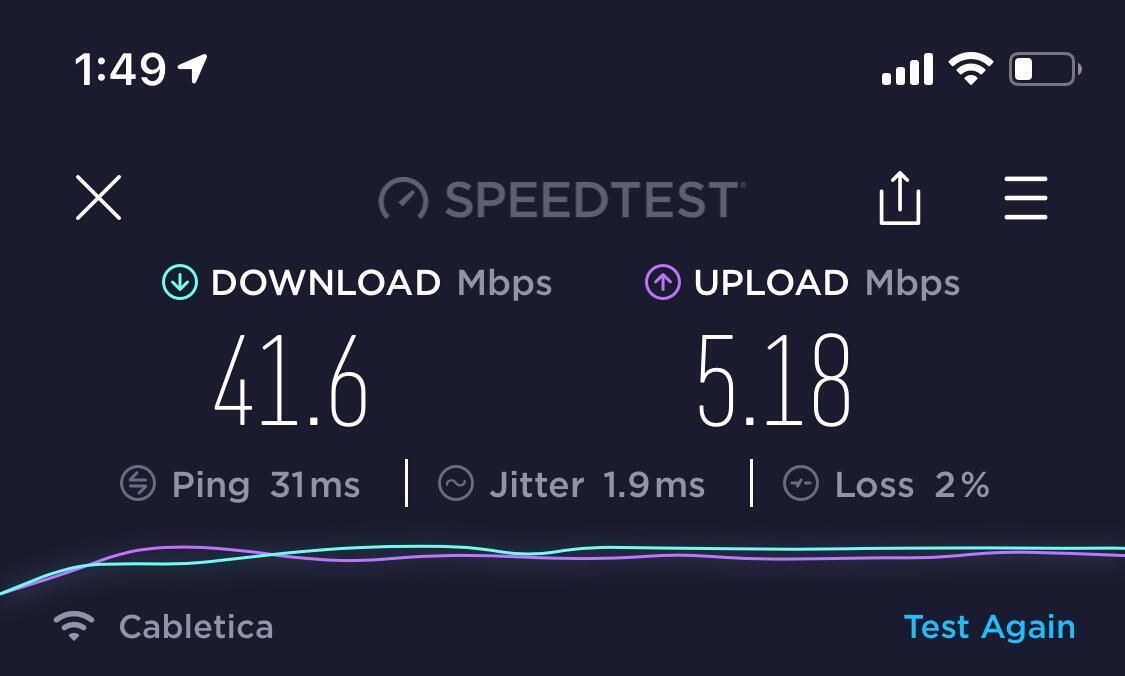Tap the Jitter wave icon

coord(456,484)
